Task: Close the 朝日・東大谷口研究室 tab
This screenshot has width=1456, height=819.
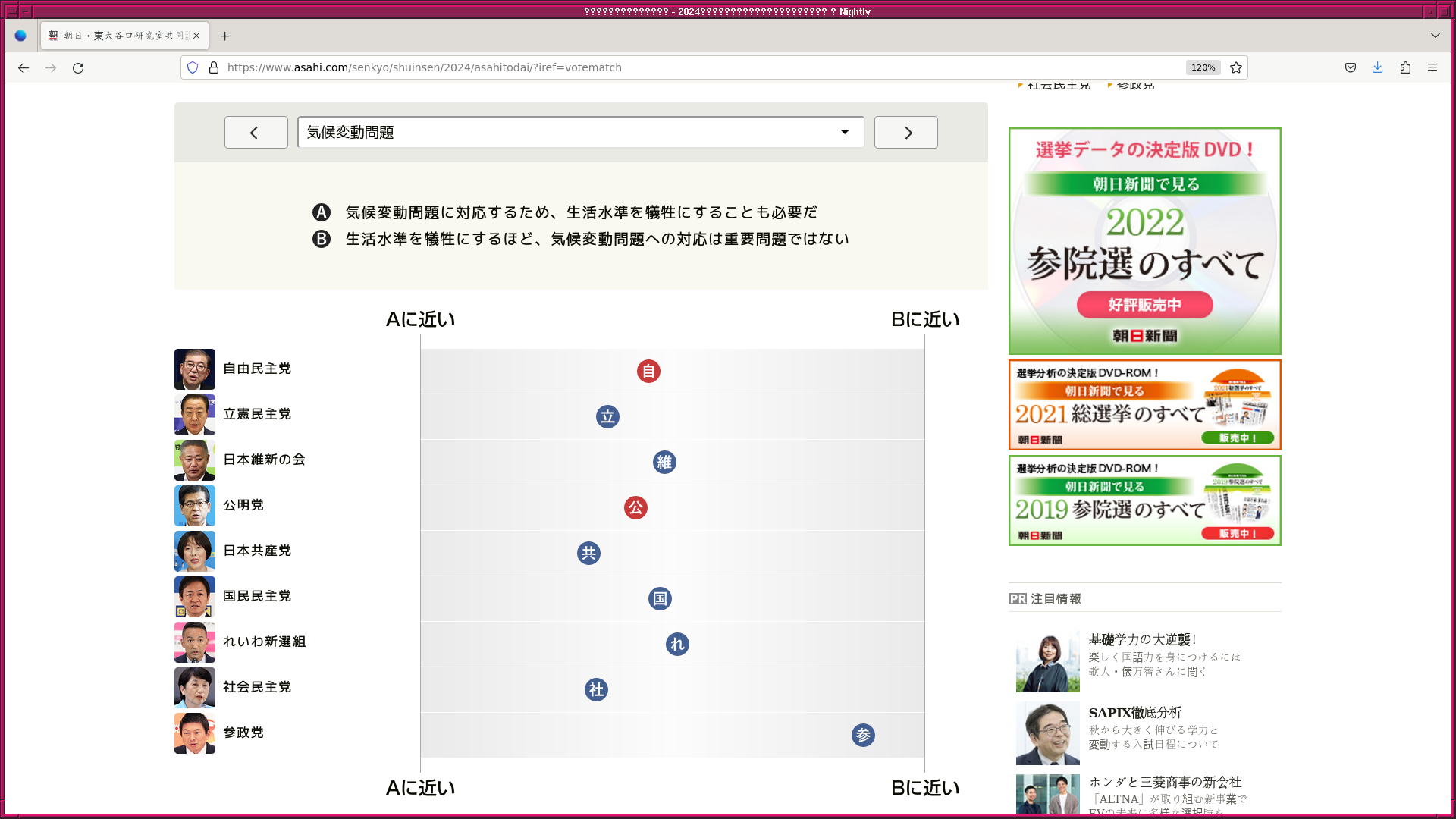Action: tap(196, 36)
